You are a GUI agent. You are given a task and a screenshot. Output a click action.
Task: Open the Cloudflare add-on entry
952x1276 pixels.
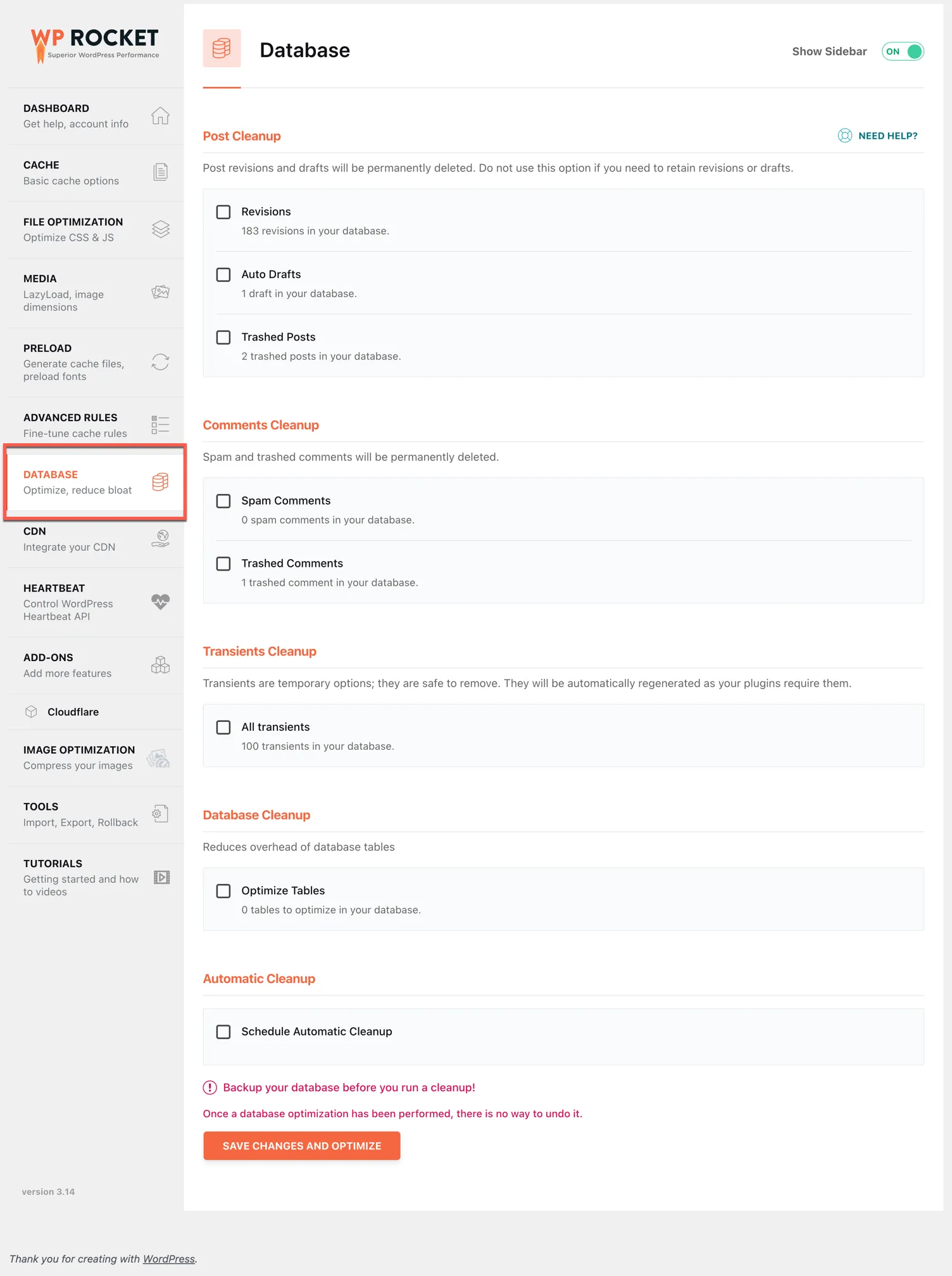tap(73, 711)
